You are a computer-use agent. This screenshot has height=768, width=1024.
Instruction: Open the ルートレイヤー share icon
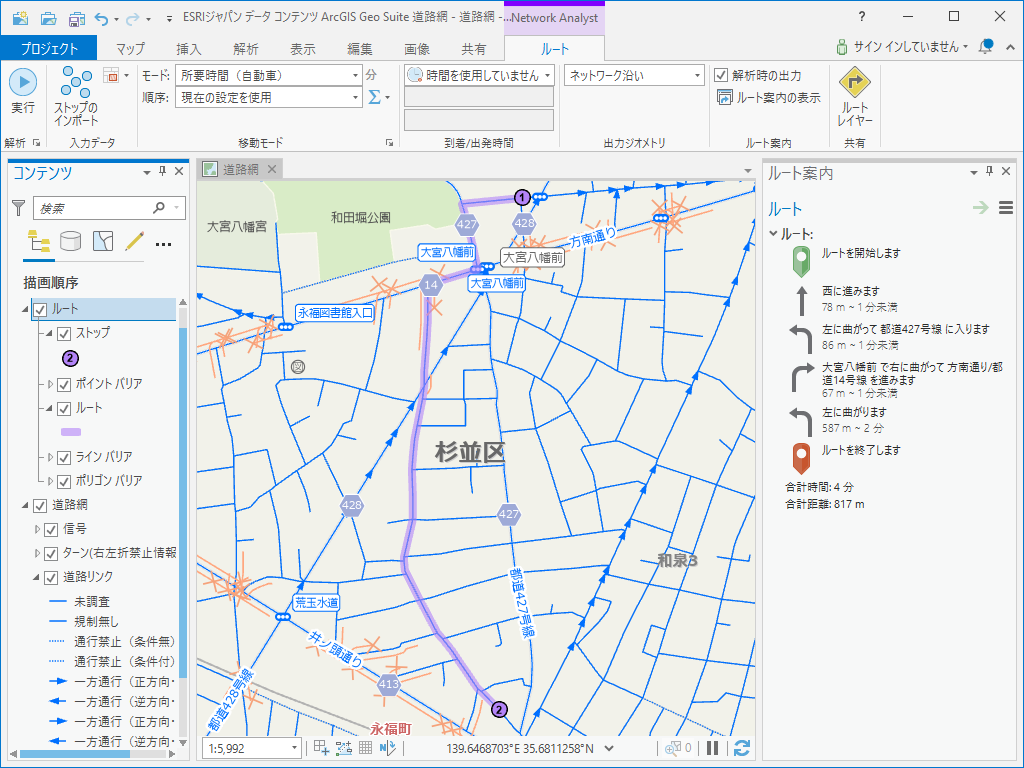click(x=855, y=82)
